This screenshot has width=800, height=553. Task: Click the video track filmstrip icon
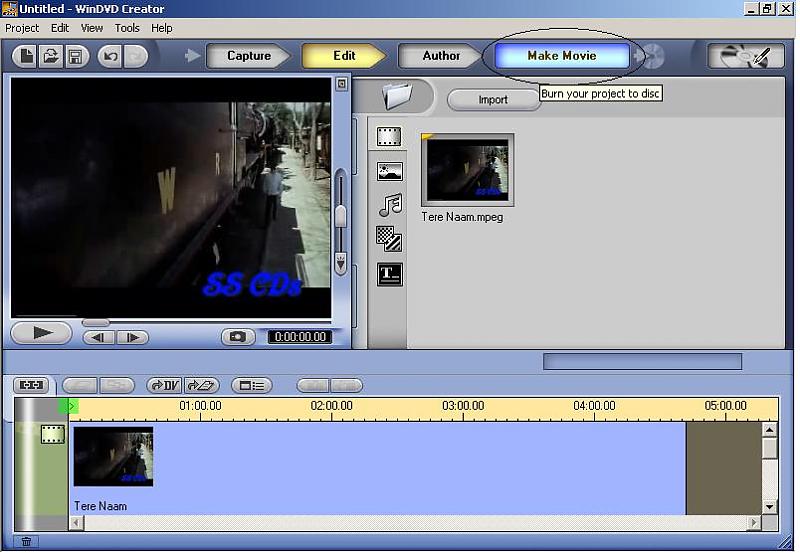click(x=53, y=435)
